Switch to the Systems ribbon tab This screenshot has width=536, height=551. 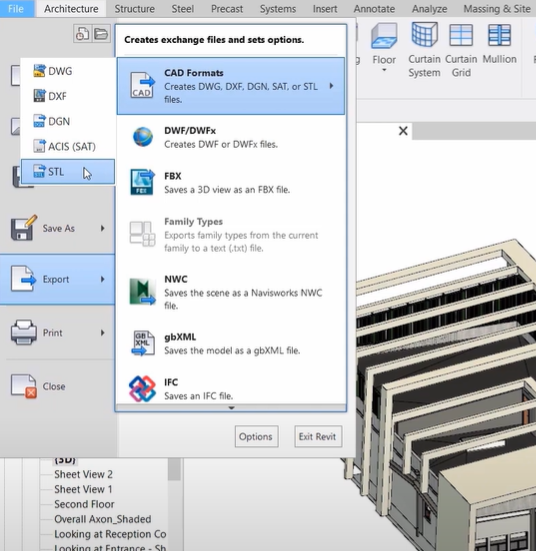tap(278, 8)
